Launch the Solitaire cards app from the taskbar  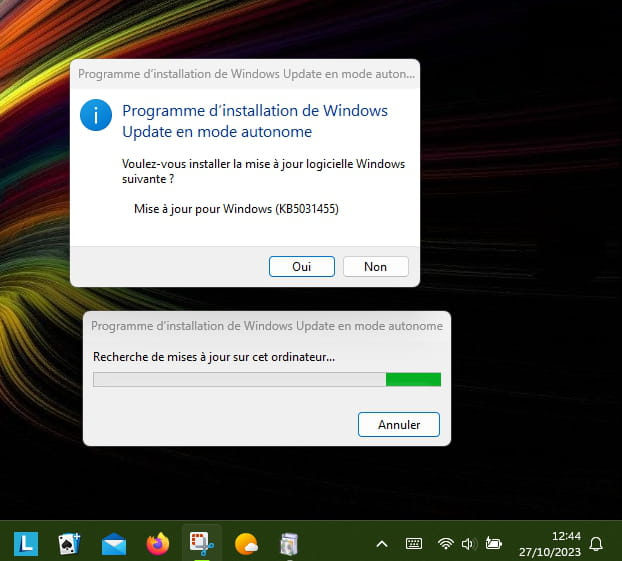(x=69, y=544)
